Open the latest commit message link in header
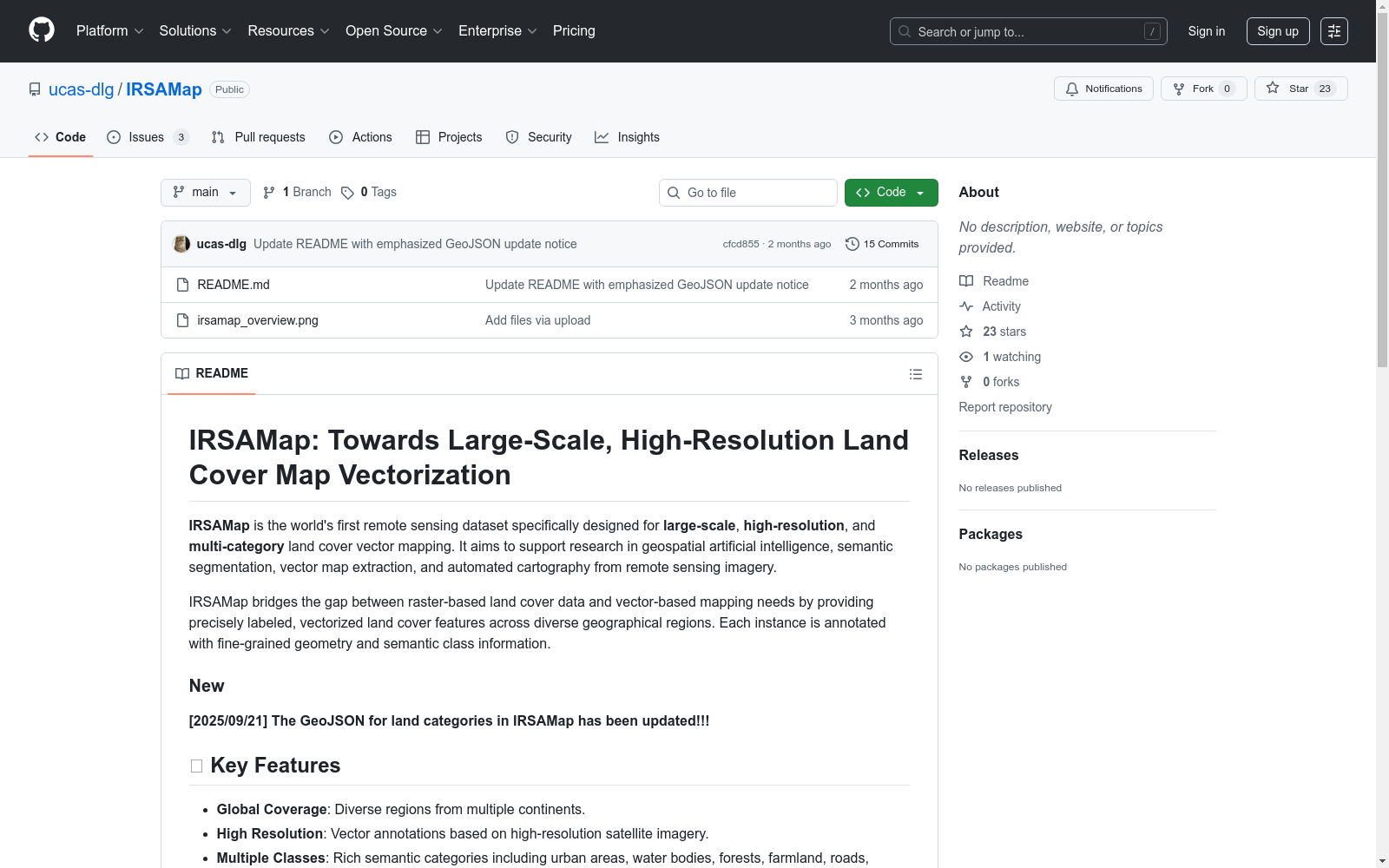Screen dimensions: 1389x868 tap(415, 244)
